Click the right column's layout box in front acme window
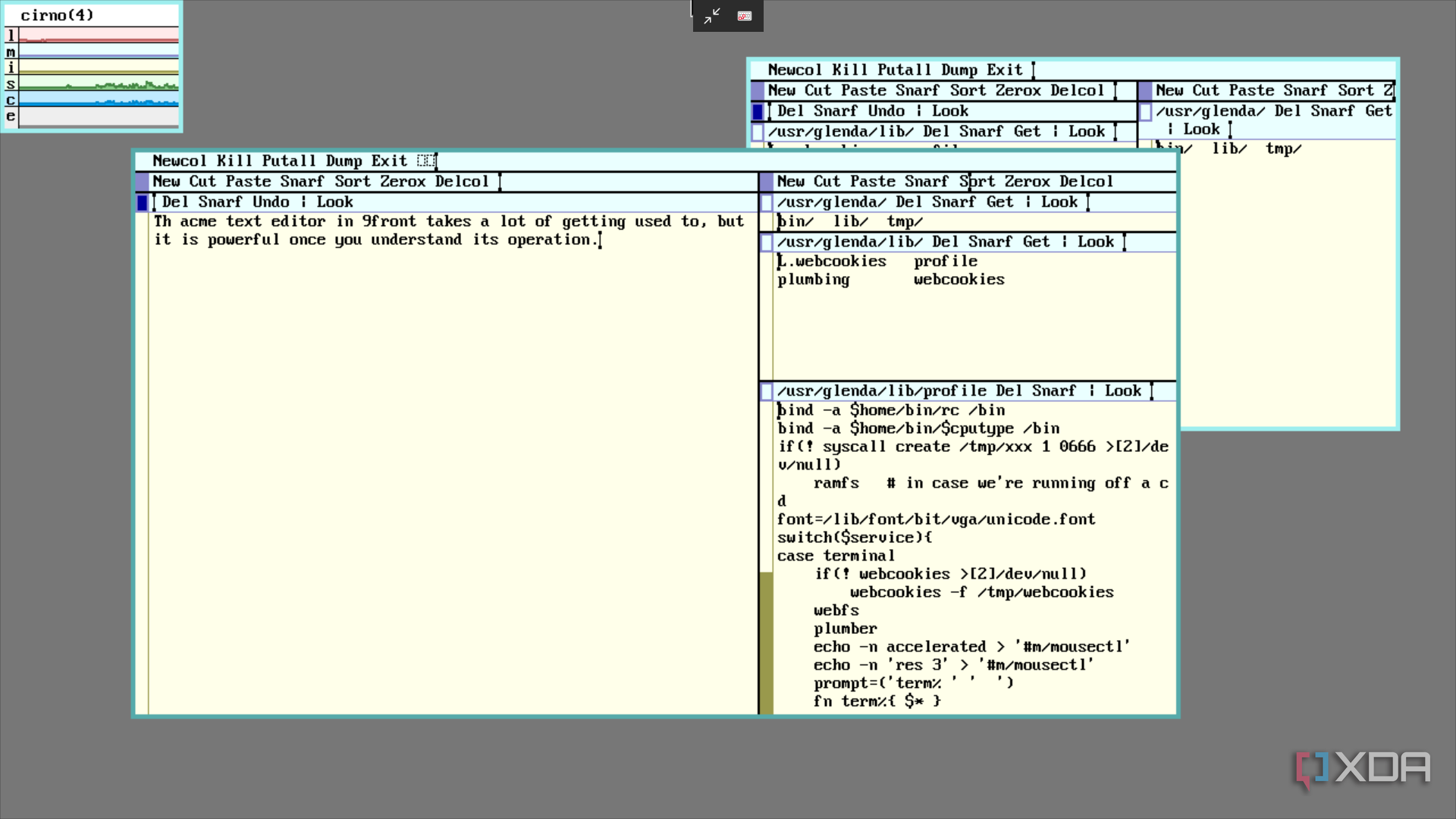The height and width of the screenshot is (819, 1456). pyautogui.click(x=766, y=182)
